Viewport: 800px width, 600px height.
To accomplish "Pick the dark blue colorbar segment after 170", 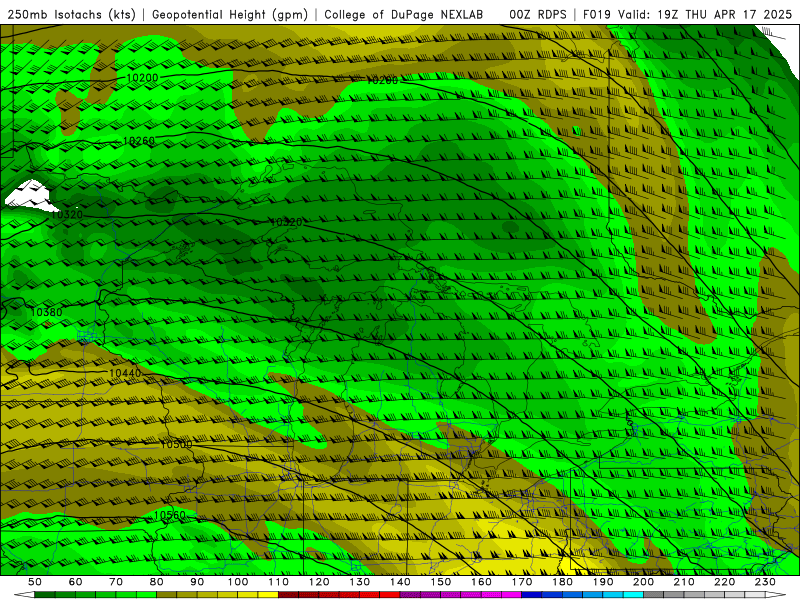I will coord(532,595).
